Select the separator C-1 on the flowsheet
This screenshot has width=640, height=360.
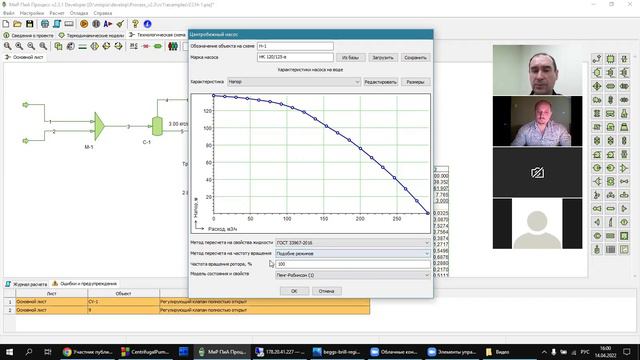coord(157,126)
